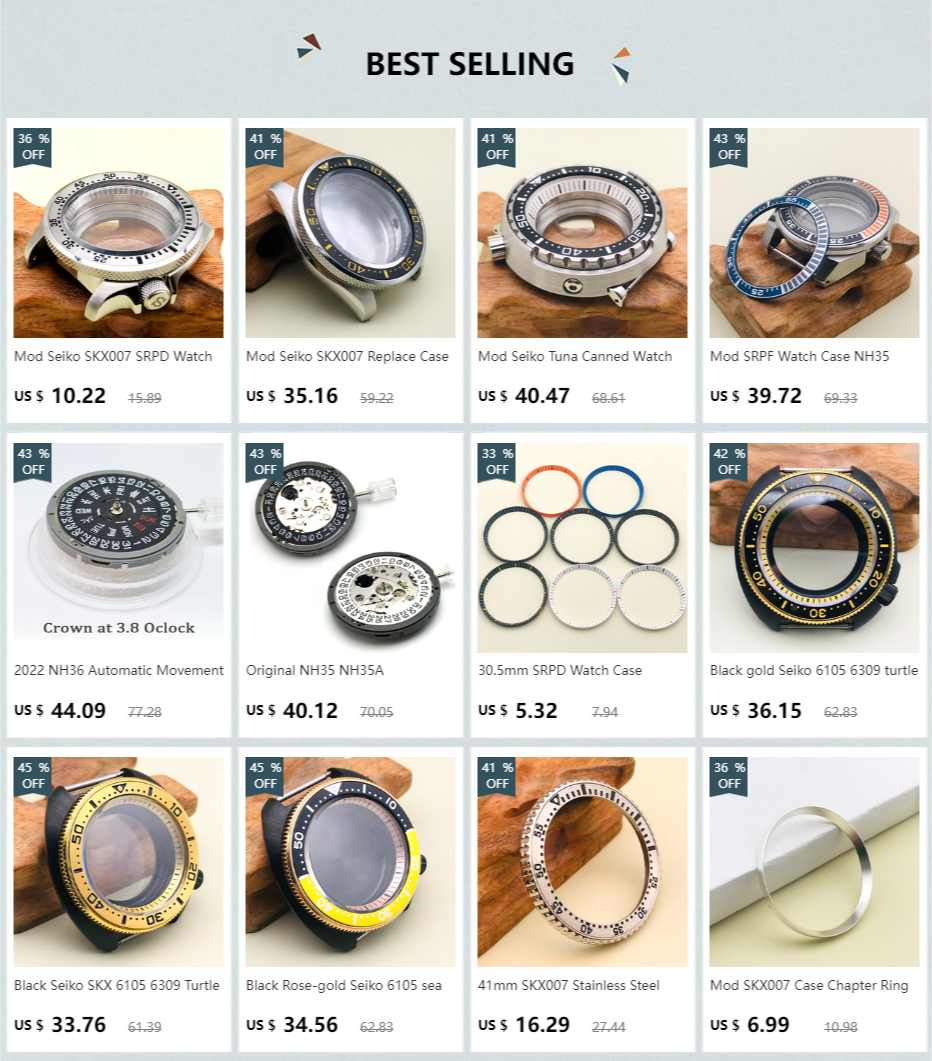Click the 45% OFF badge on Black Seiko Turtle

32,775
